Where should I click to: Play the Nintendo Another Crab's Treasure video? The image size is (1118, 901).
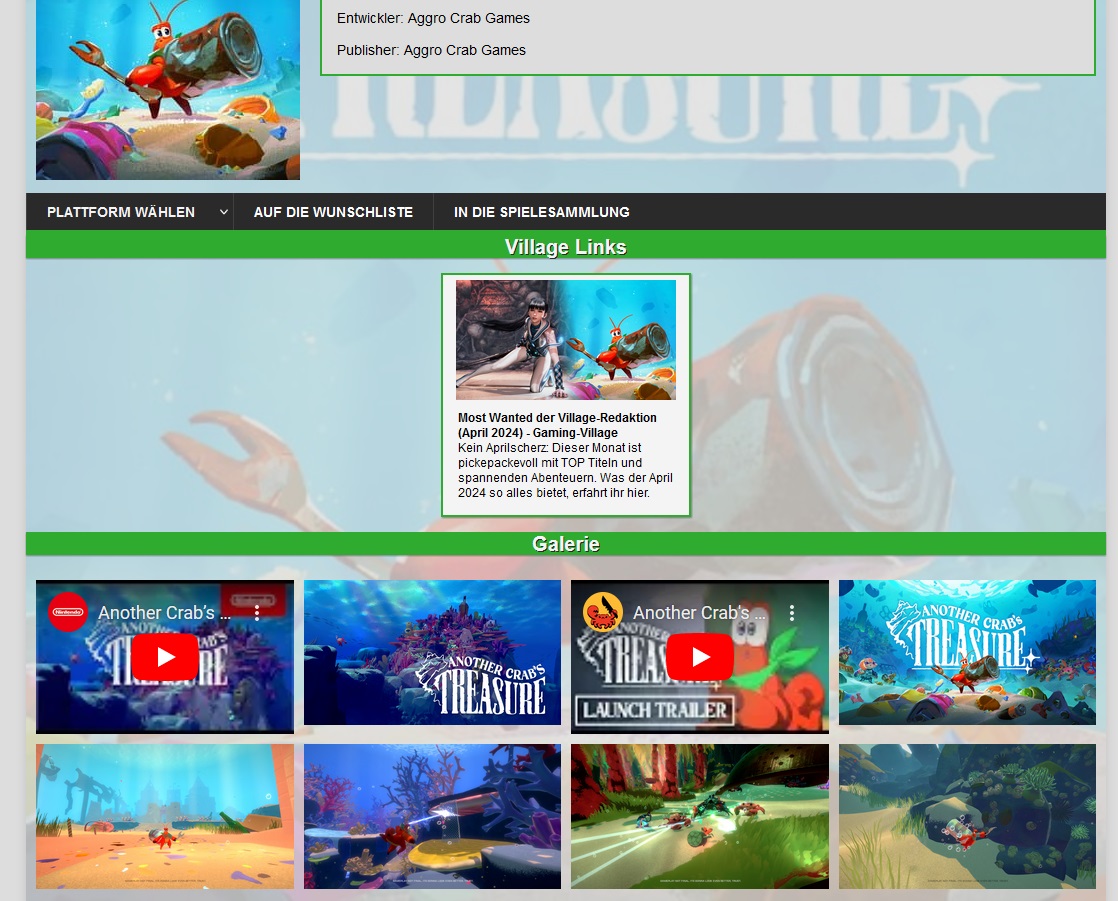[165, 657]
